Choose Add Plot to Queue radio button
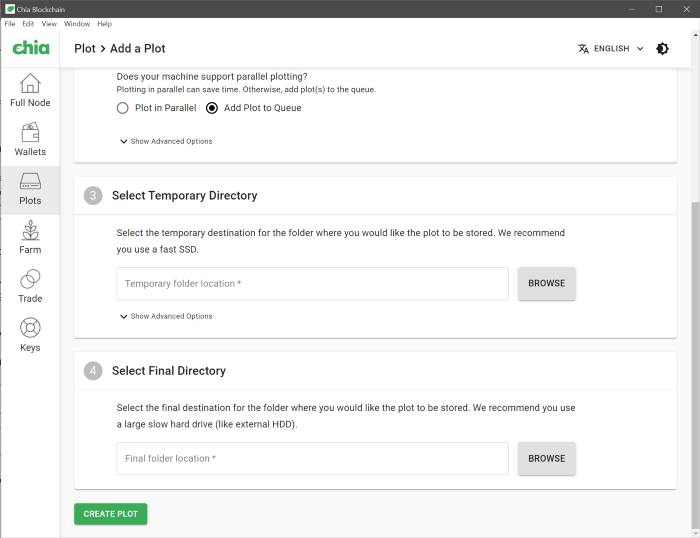 point(212,108)
